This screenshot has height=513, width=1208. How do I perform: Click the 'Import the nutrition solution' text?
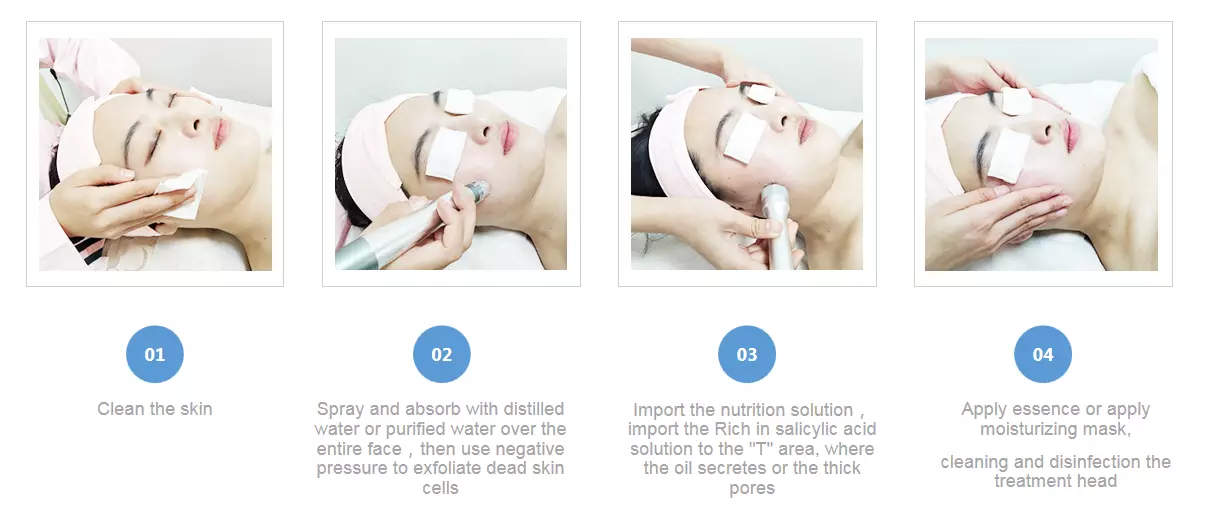tap(743, 410)
